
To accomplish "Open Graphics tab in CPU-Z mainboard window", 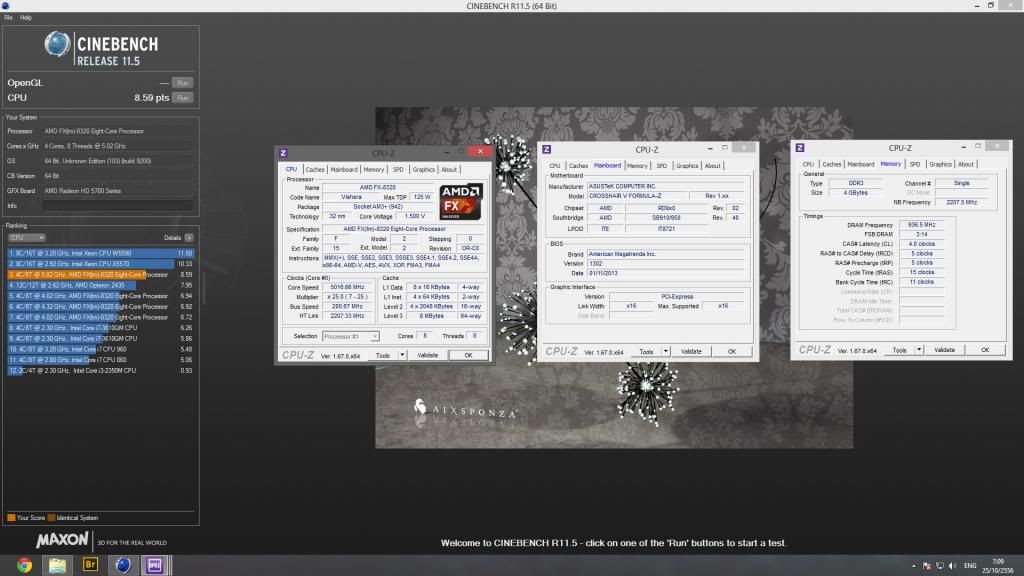I will pyautogui.click(x=687, y=166).
